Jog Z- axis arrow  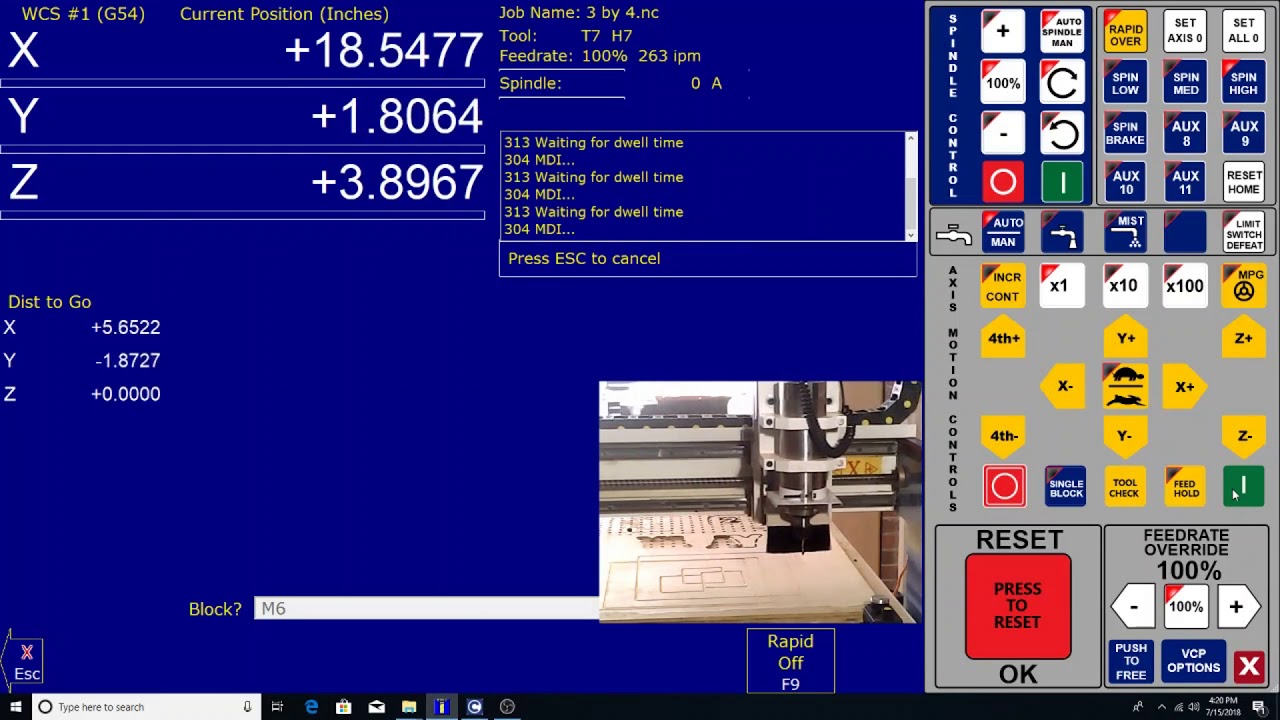pyautogui.click(x=1244, y=436)
